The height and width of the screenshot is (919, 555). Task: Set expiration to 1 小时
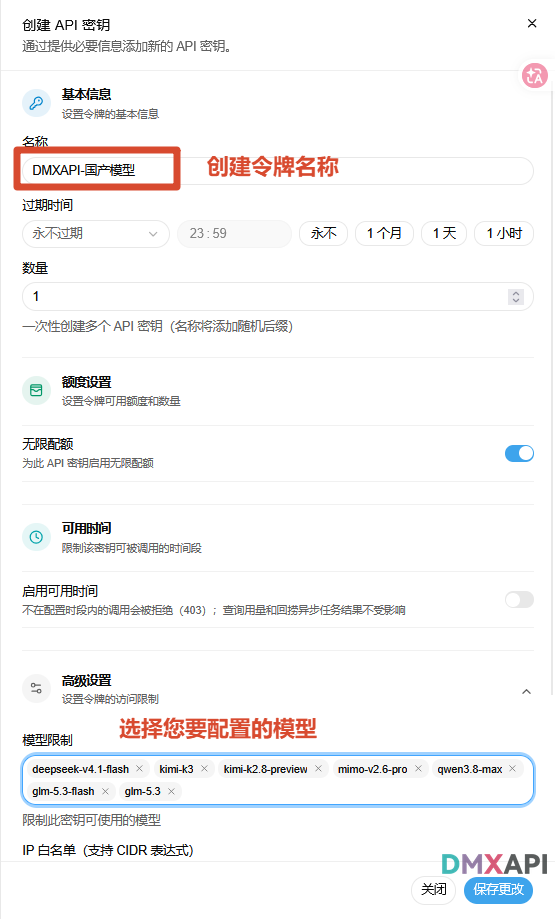[504, 233]
